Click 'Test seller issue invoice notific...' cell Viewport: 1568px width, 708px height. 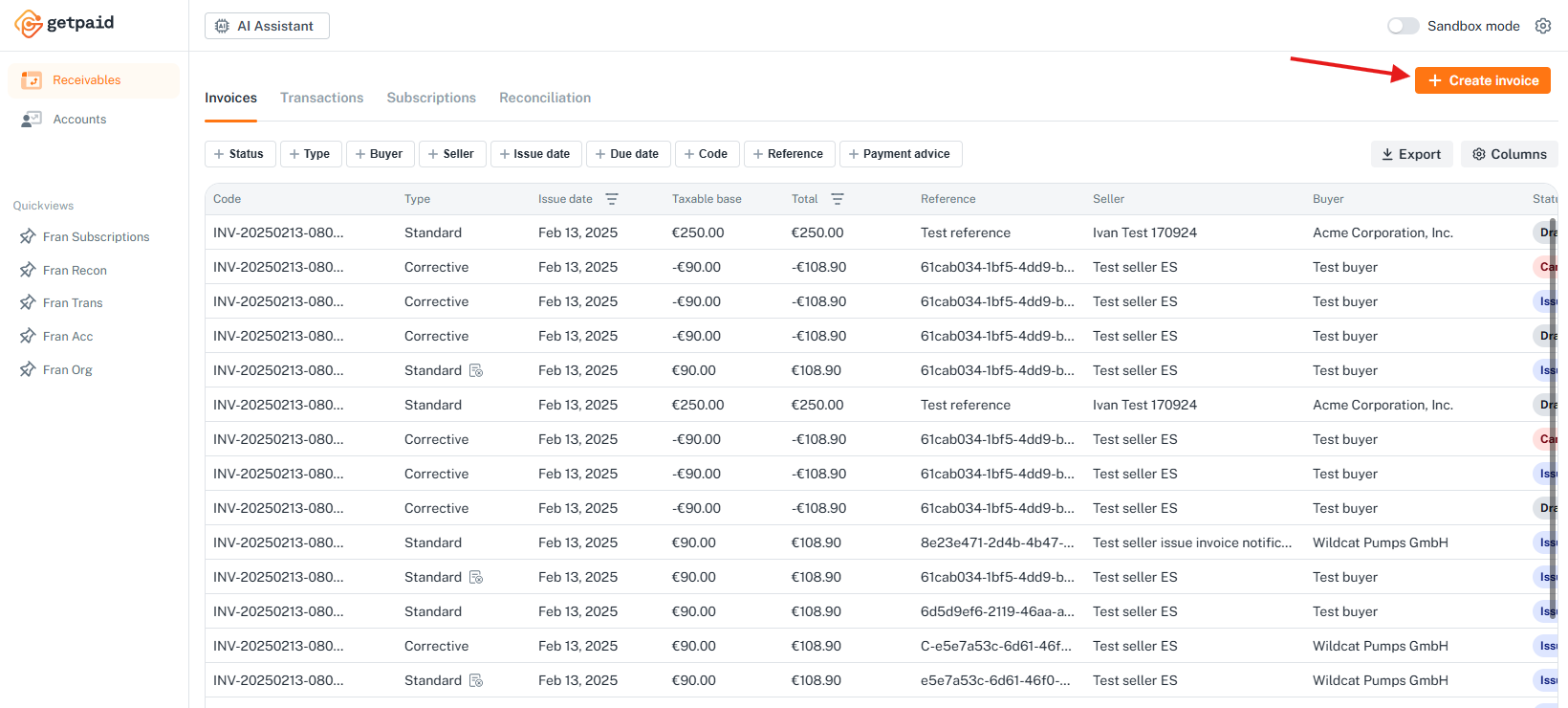[1192, 542]
